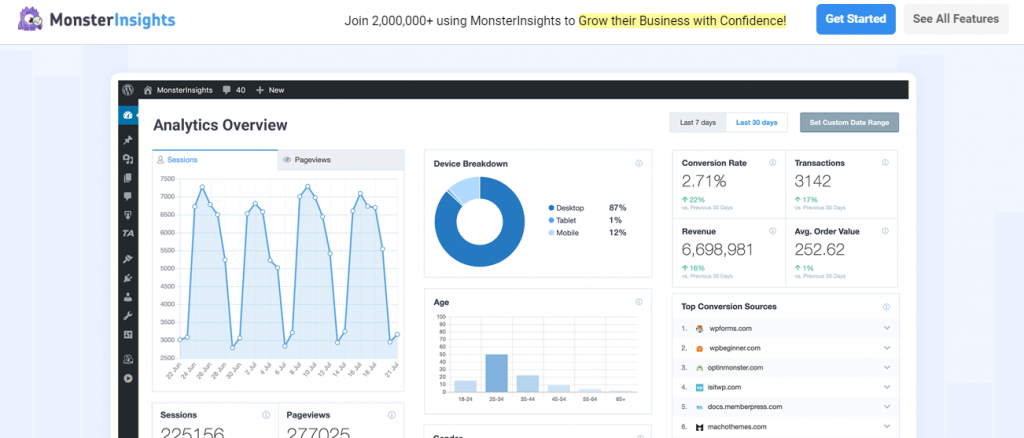Click the Age chart info icon

tap(639, 302)
